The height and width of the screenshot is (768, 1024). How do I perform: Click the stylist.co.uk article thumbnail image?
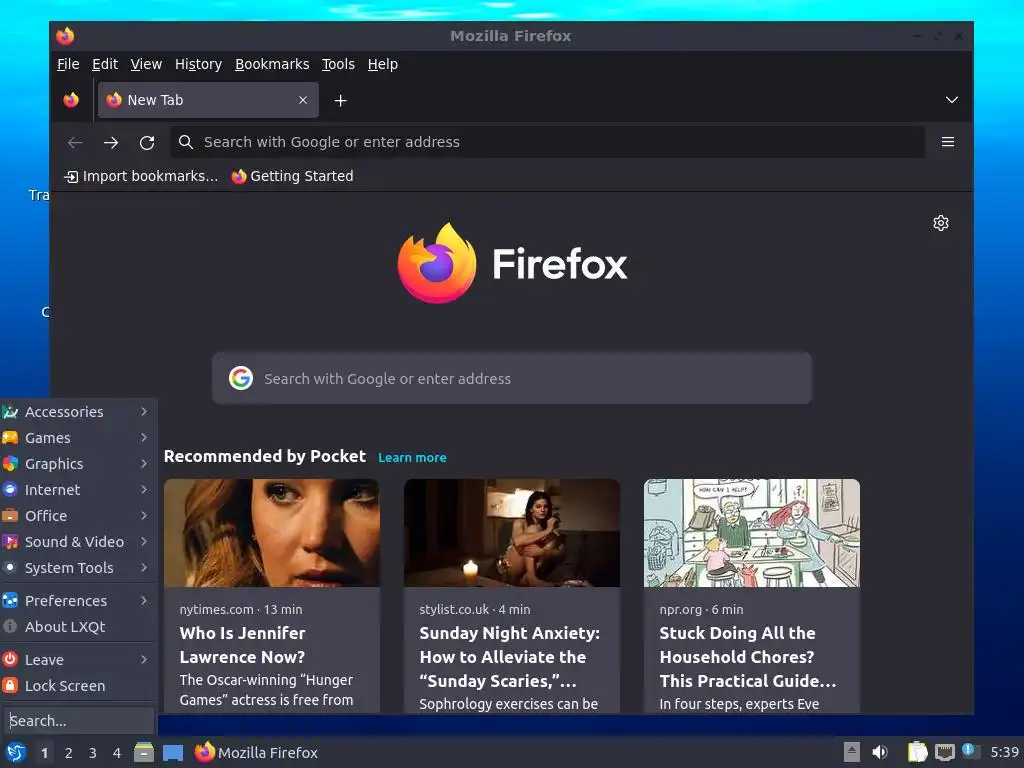pyautogui.click(x=512, y=533)
